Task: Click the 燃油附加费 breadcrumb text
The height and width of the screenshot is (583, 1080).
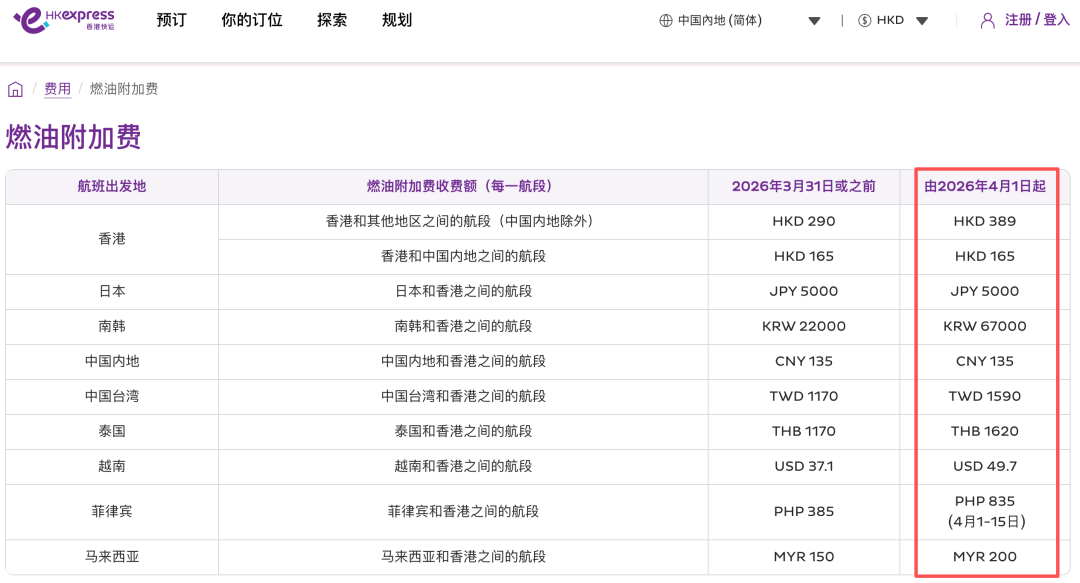Action: click(124, 89)
